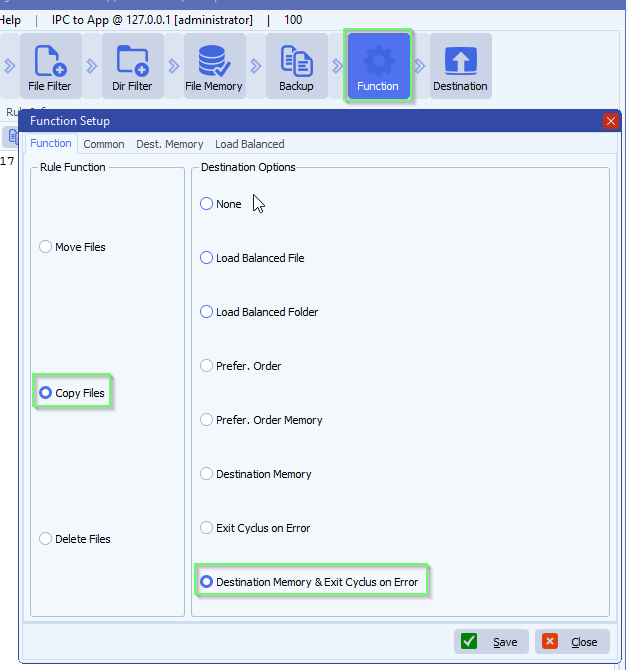Open the Help menu
This screenshot has width=628, height=670.
pyautogui.click(x=10, y=20)
